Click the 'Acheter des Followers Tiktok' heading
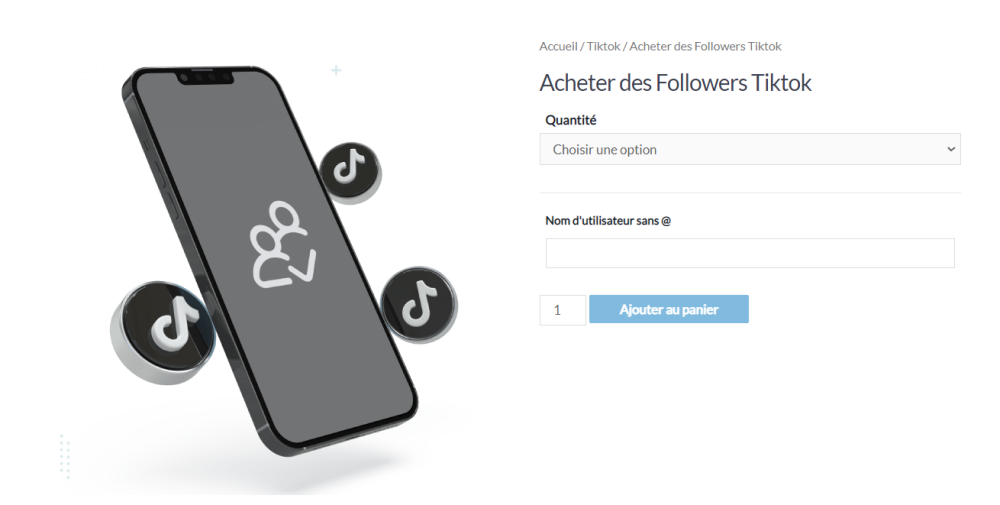This screenshot has height=505, width=1000. tap(675, 83)
